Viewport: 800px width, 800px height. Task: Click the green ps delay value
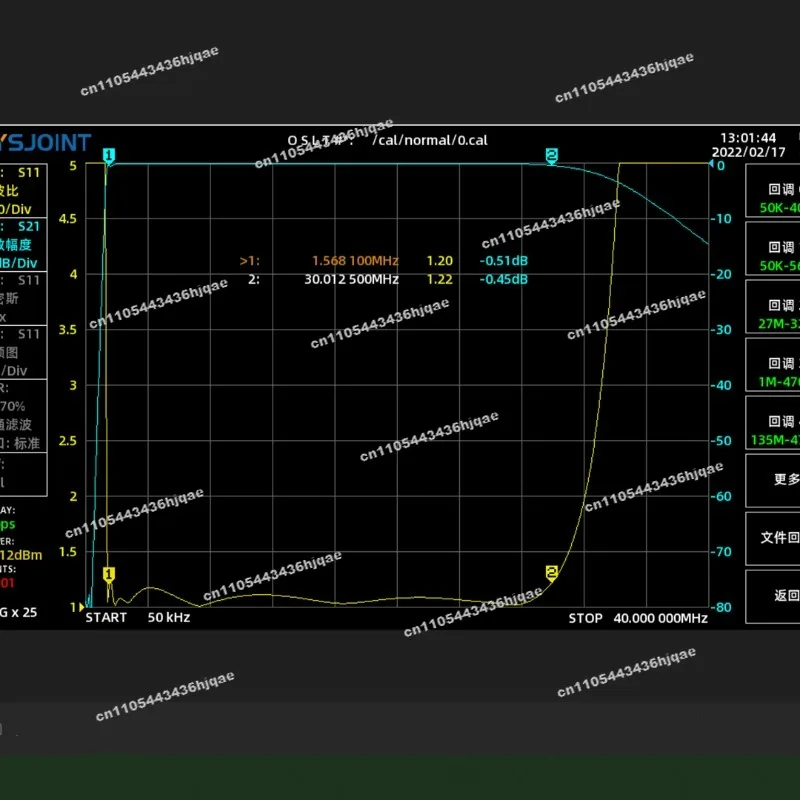[x=8, y=524]
